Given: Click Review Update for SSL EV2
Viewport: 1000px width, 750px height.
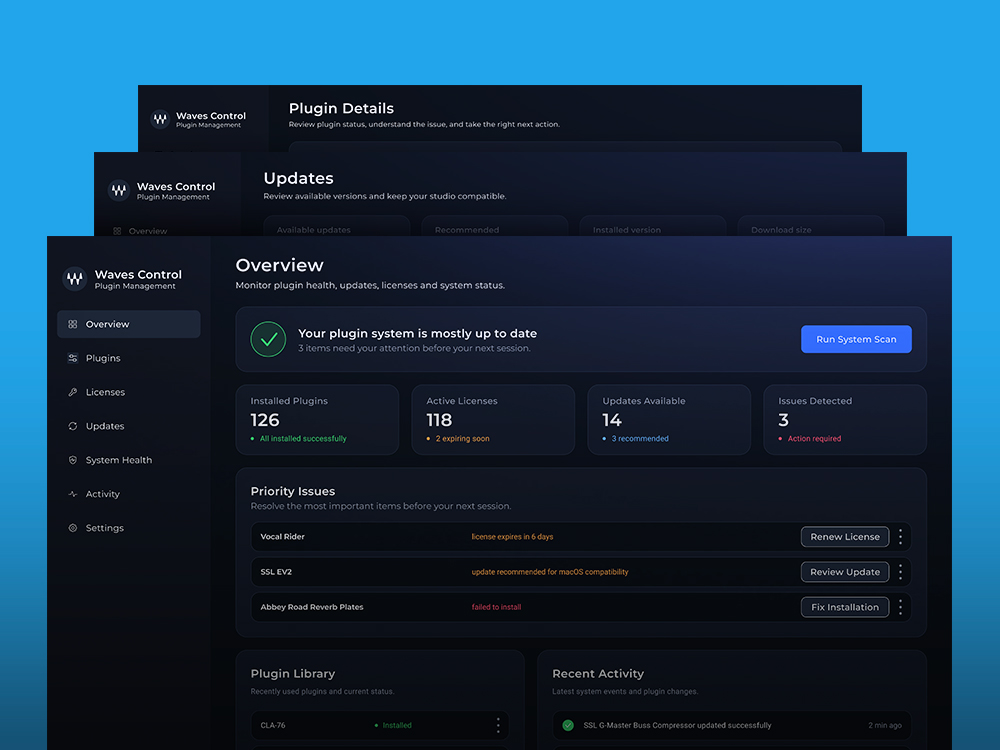Looking at the screenshot, I should 845,572.
